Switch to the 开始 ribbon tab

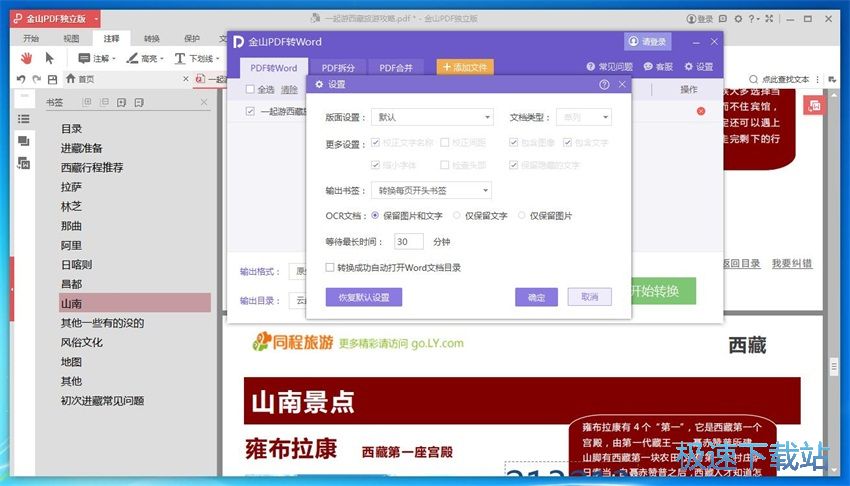(31, 38)
